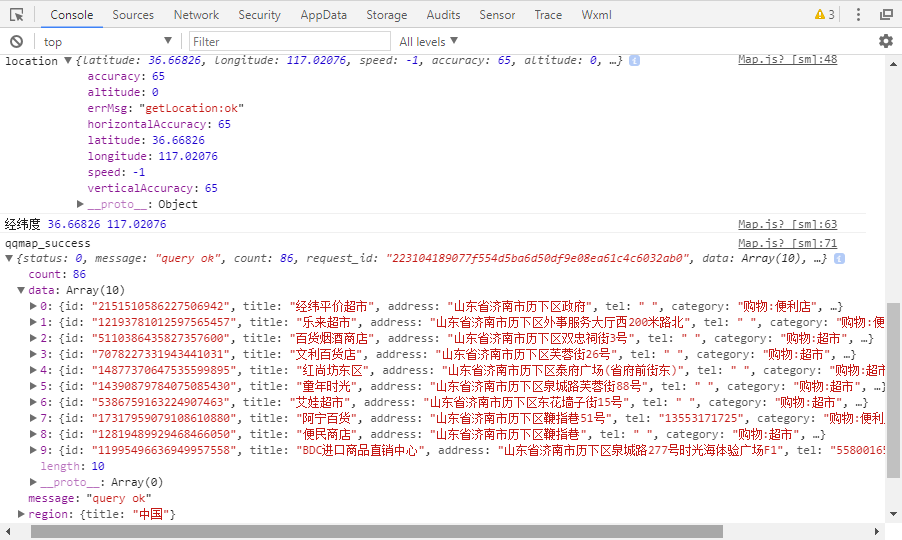Expand the 'region' object entry

pyautogui.click(x=22, y=514)
